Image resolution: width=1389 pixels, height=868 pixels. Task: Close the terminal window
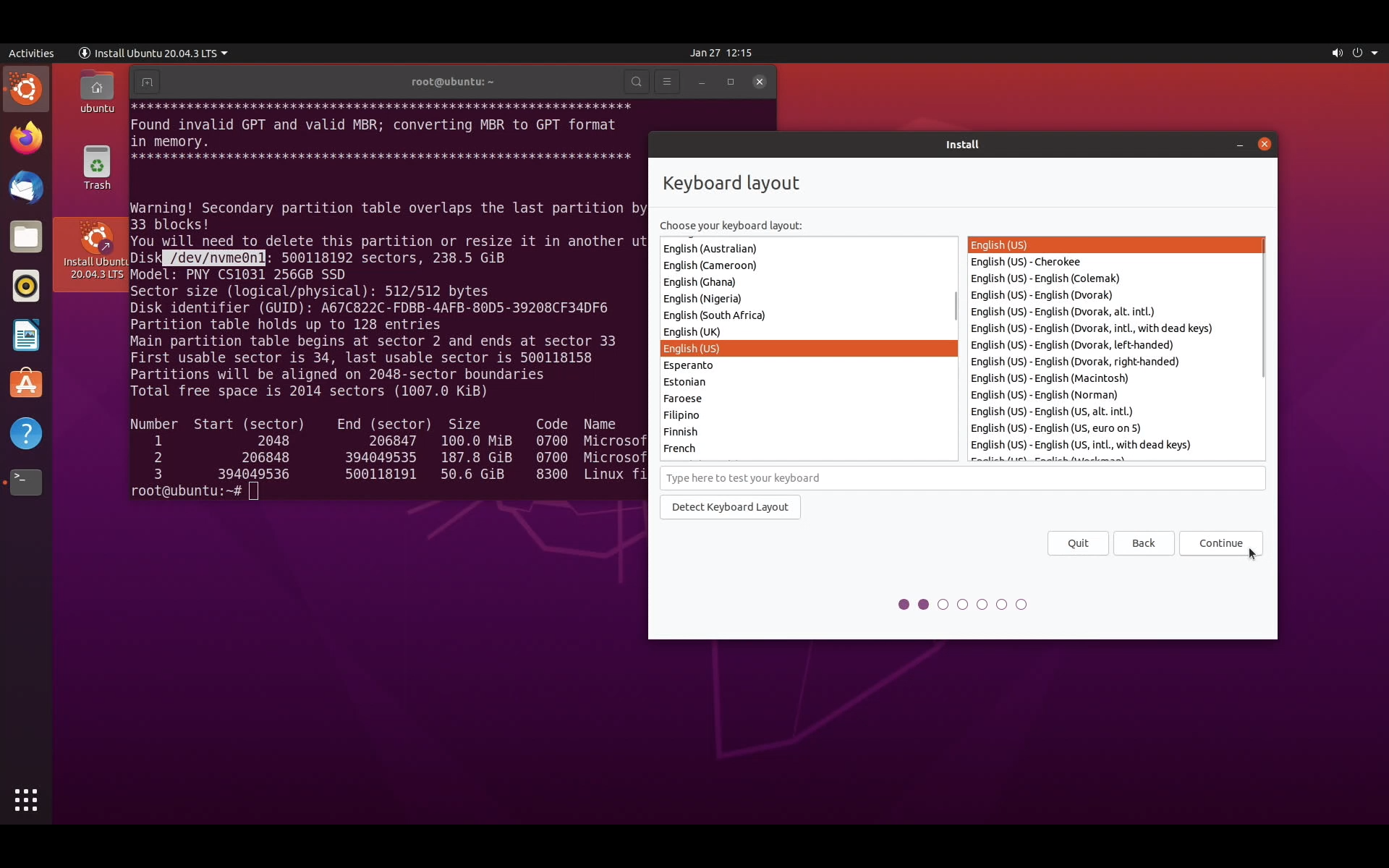pos(759,82)
